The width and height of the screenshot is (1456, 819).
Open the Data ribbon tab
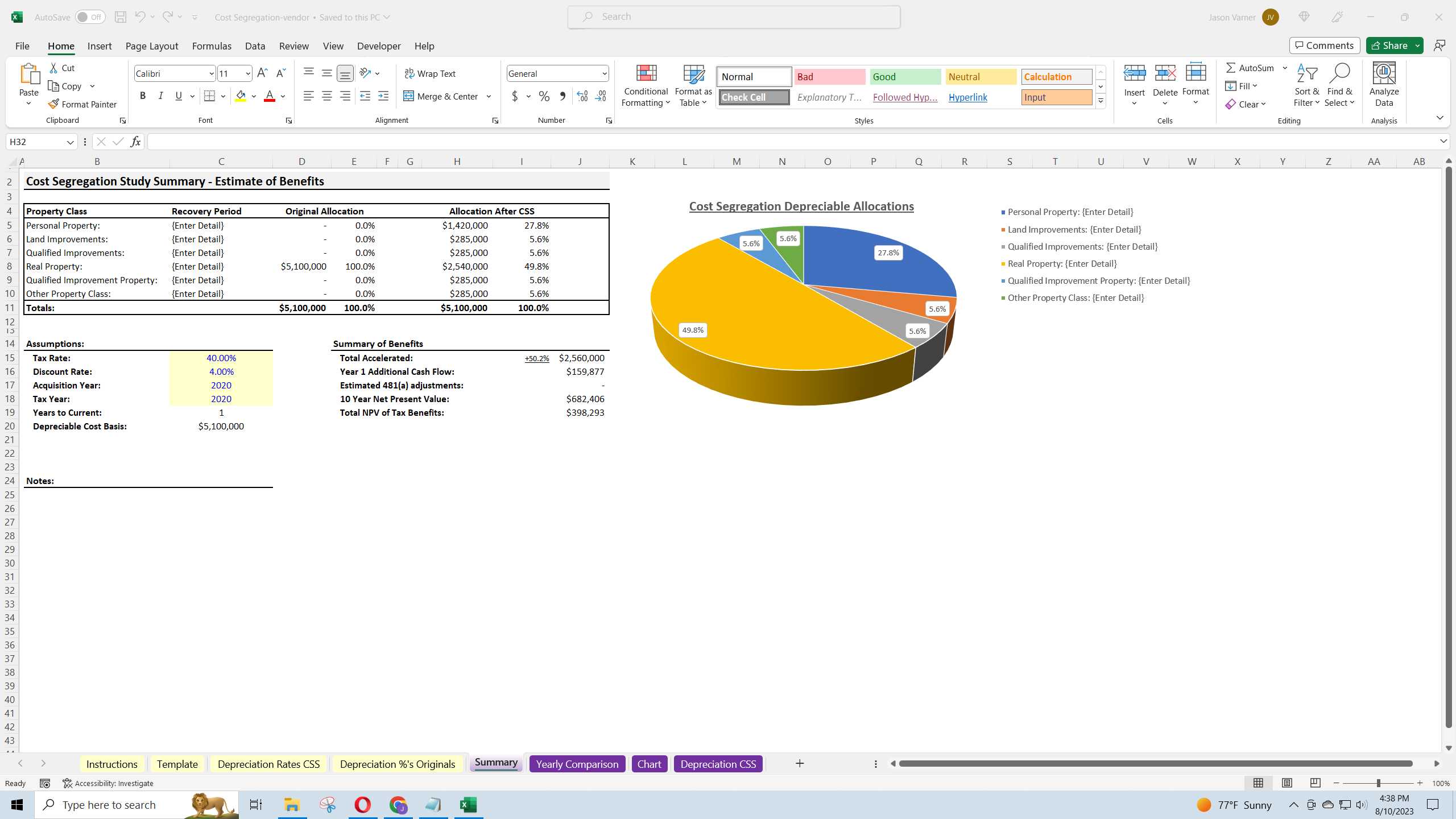(x=255, y=46)
